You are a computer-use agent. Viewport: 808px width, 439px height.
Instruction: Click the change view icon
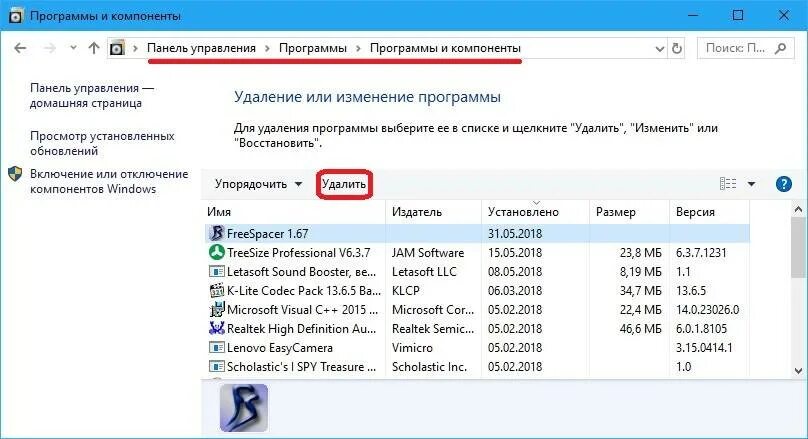pos(728,184)
